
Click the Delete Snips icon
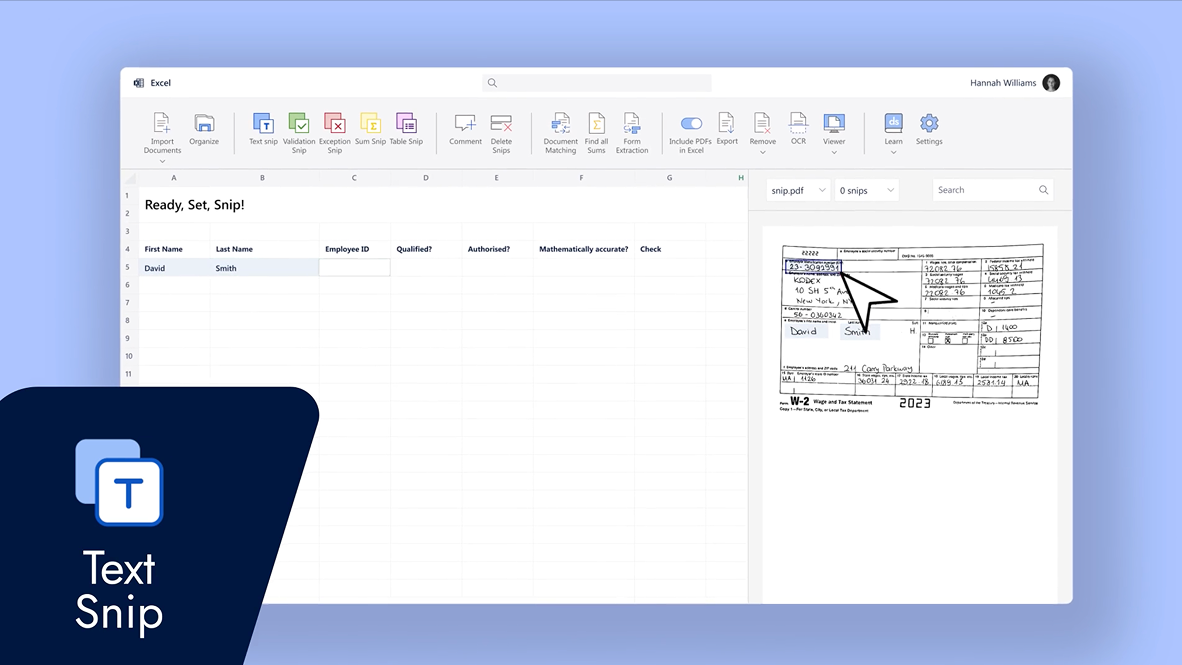tap(501, 124)
